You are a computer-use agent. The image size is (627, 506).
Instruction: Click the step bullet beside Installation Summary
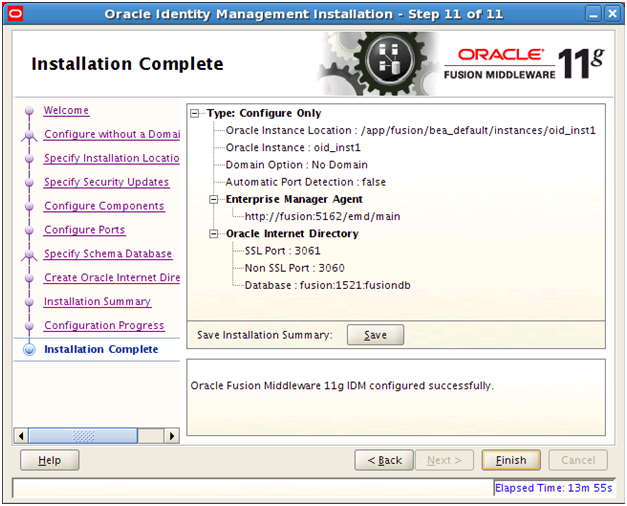[x=29, y=302]
